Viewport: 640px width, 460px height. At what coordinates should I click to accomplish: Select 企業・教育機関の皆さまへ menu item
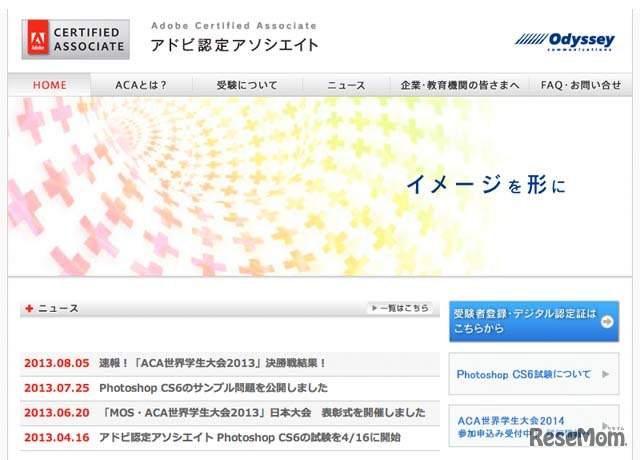click(x=460, y=85)
